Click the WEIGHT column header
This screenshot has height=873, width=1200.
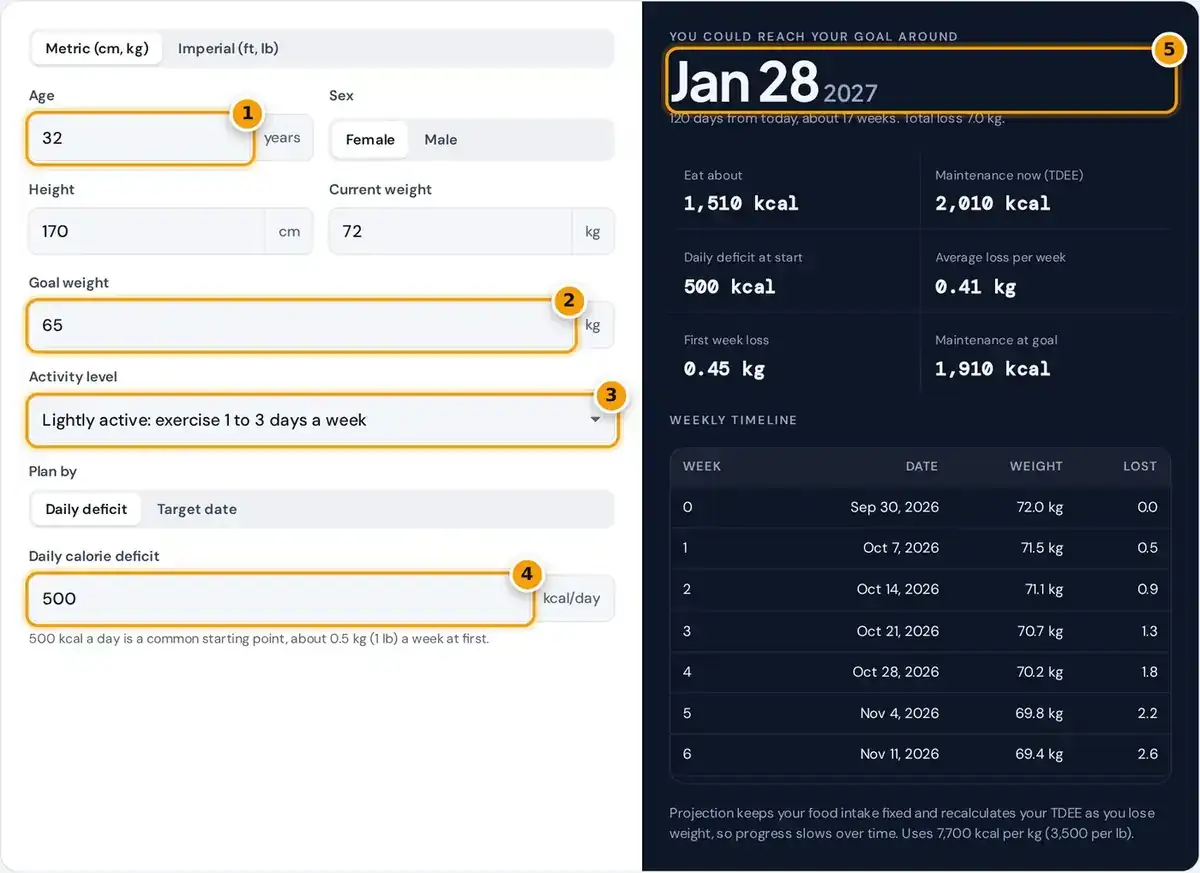tap(1036, 466)
